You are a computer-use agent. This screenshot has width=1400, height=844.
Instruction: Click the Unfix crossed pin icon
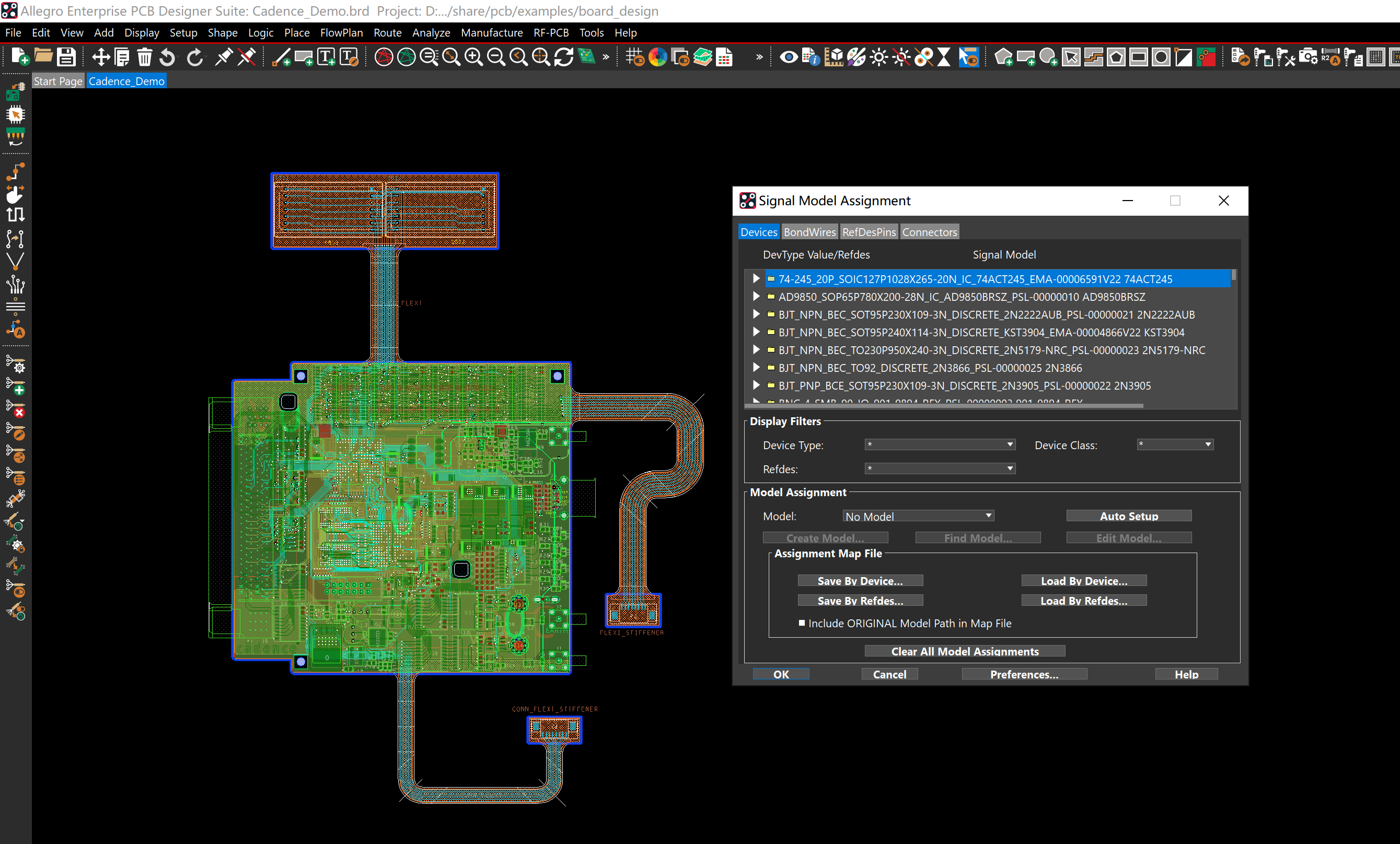tap(247, 57)
